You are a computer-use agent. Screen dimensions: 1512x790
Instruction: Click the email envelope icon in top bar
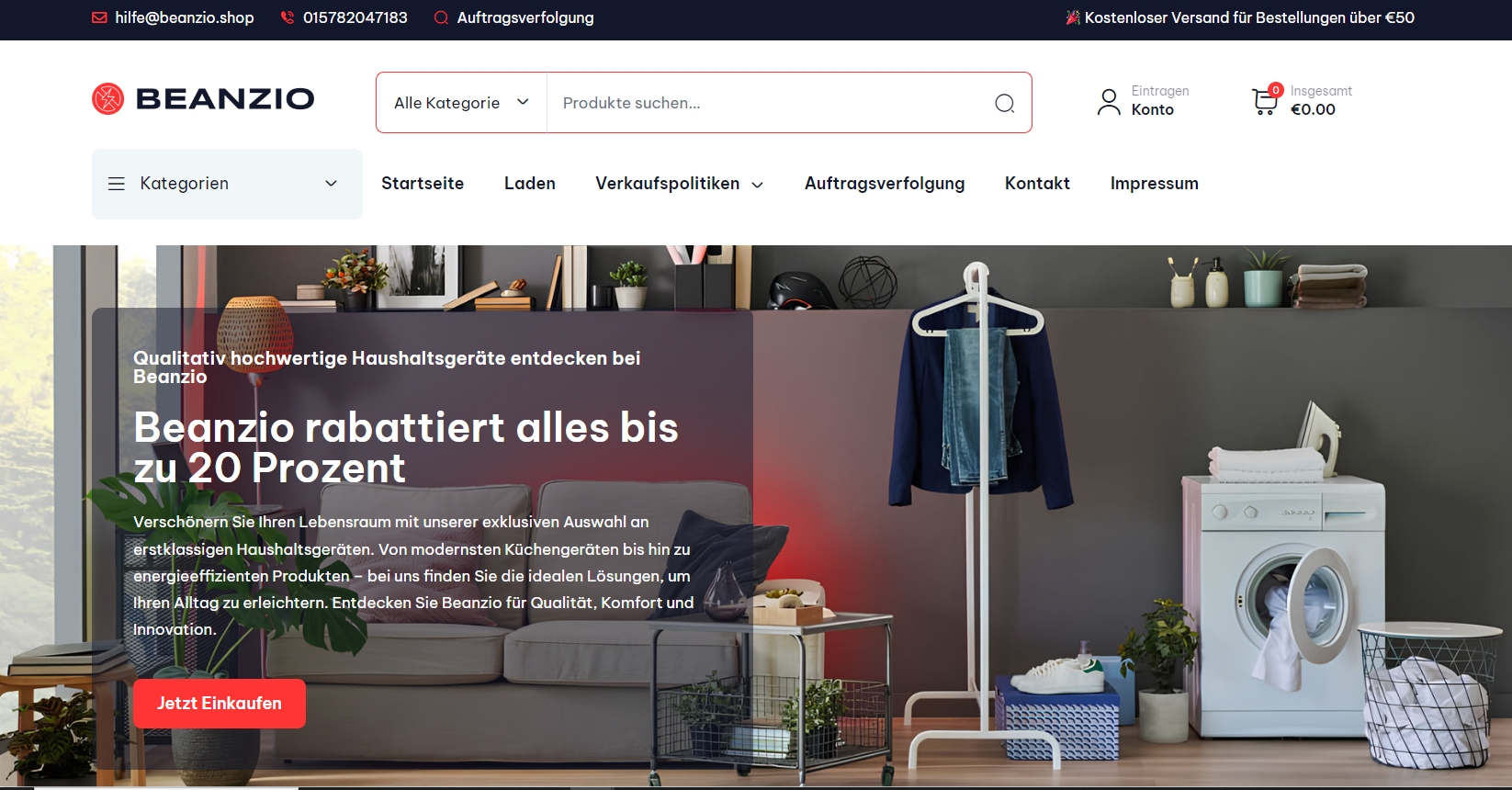tap(99, 17)
